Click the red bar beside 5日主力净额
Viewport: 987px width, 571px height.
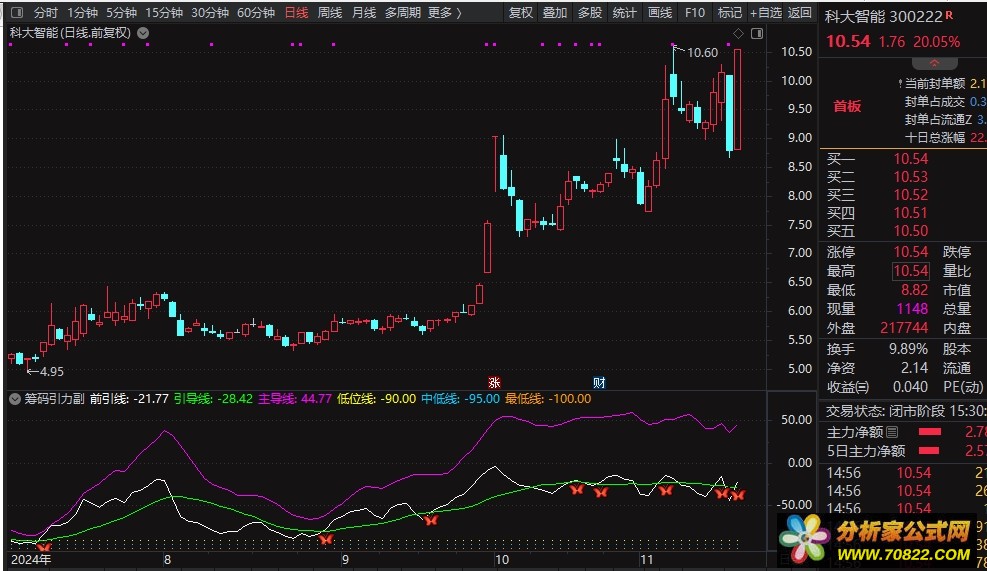click(929, 451)
